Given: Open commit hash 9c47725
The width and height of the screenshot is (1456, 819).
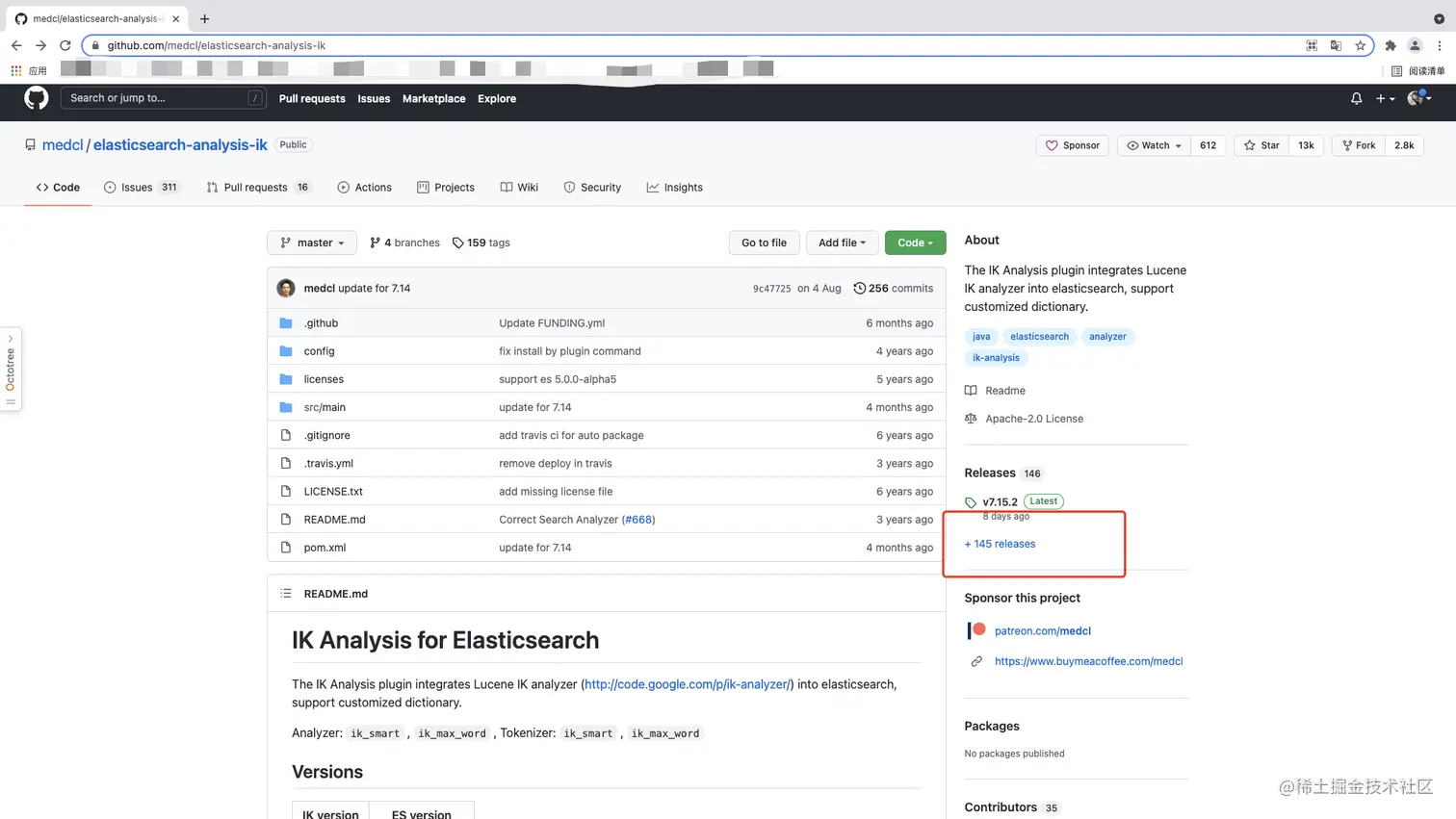Looking at the screenshot, I should [x=771, y=289].
